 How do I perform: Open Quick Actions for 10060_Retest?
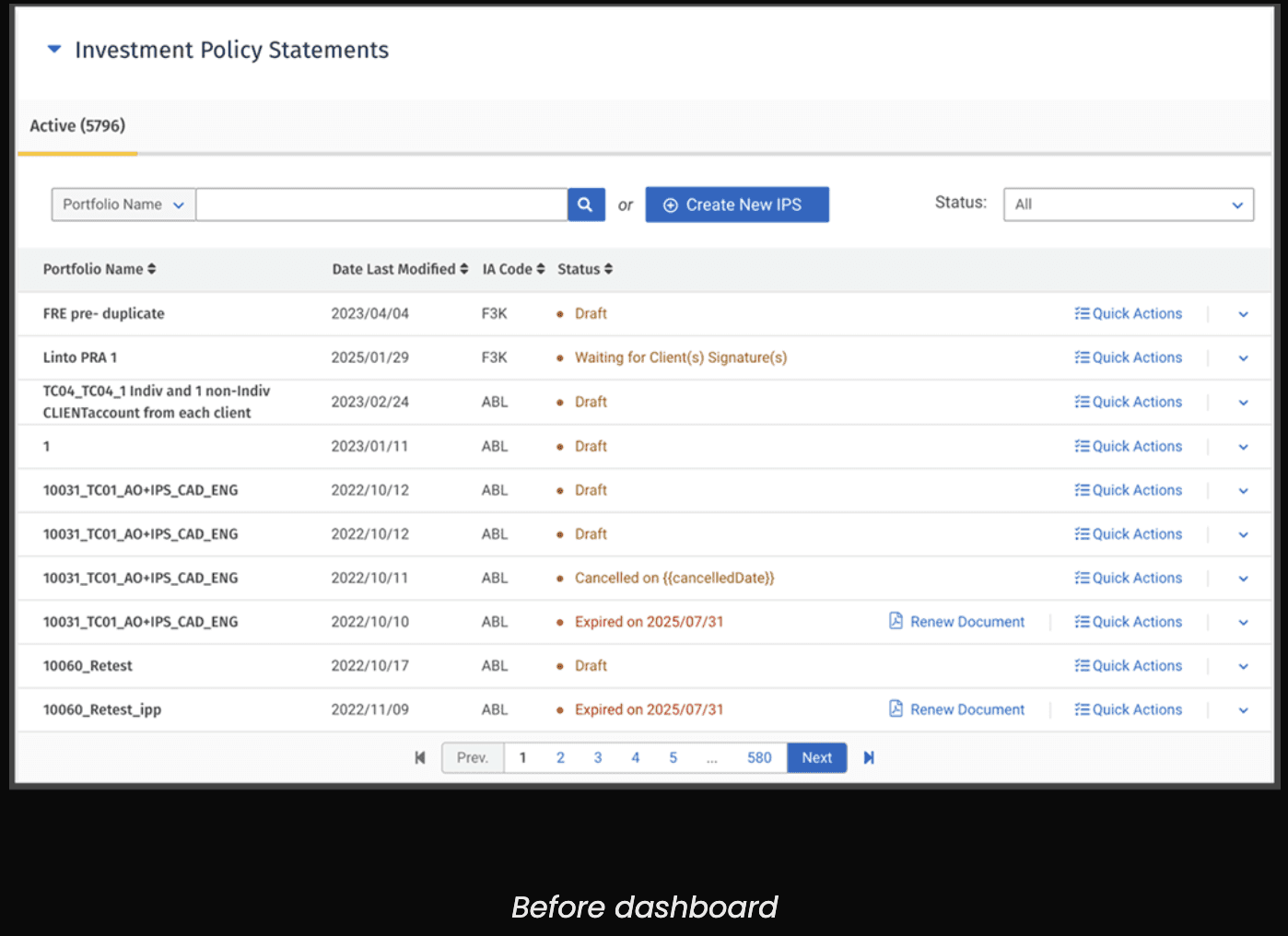coord(1128,665)
